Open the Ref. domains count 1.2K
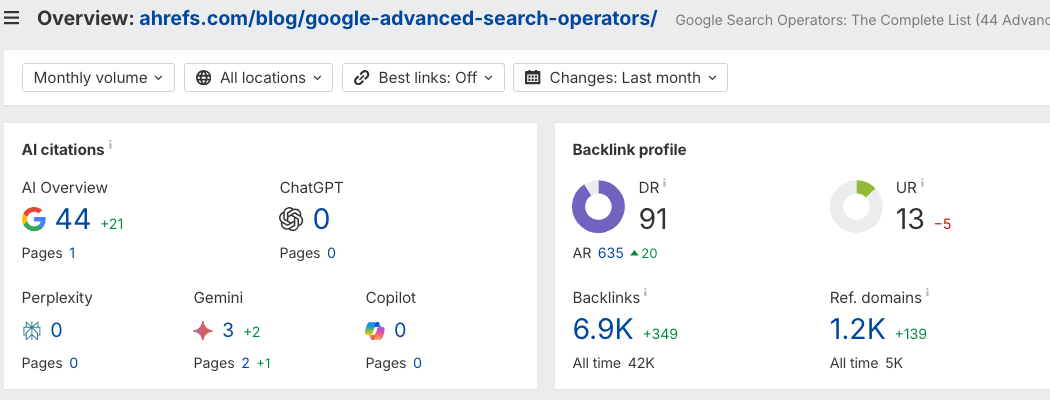The image size is (1050, 400). tap(858, 329)
